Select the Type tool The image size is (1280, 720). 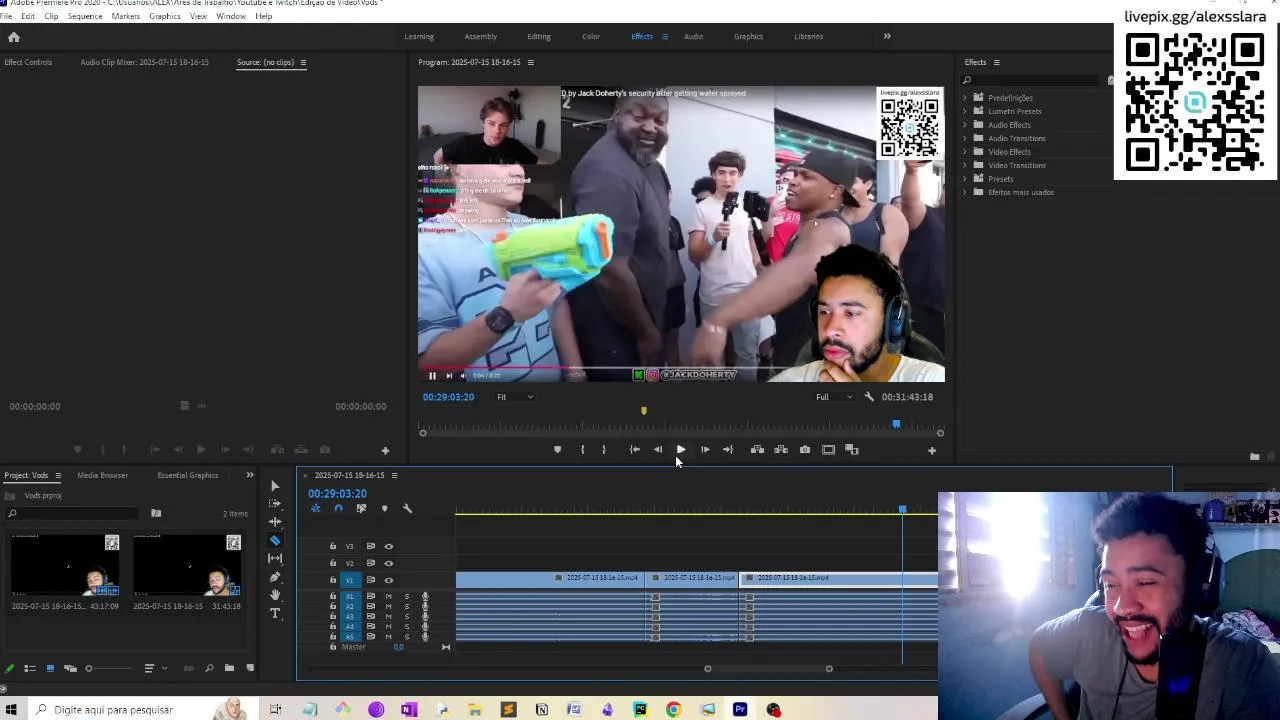click(275, 613)
